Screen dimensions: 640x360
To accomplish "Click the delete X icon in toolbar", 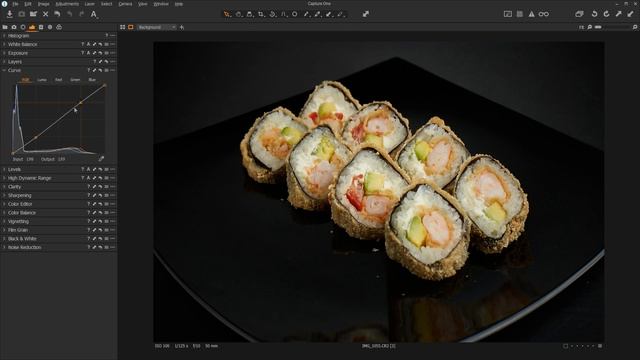I will point(45,14).
